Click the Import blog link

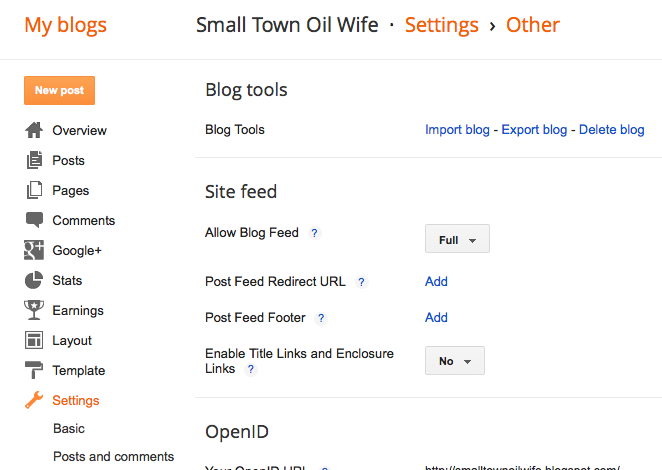[x=457, y=130]
